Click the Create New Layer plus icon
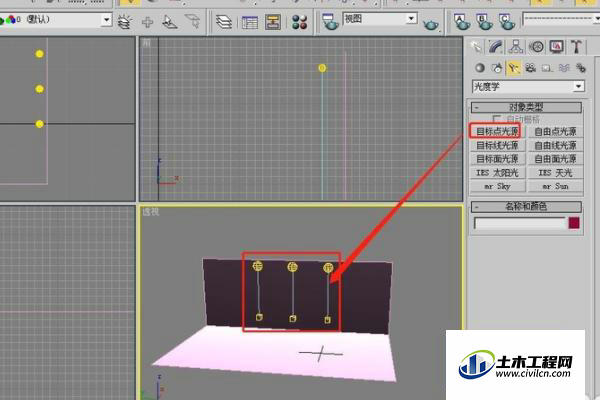Viewport: 600px width, 400px height. [x=147, y=22]
